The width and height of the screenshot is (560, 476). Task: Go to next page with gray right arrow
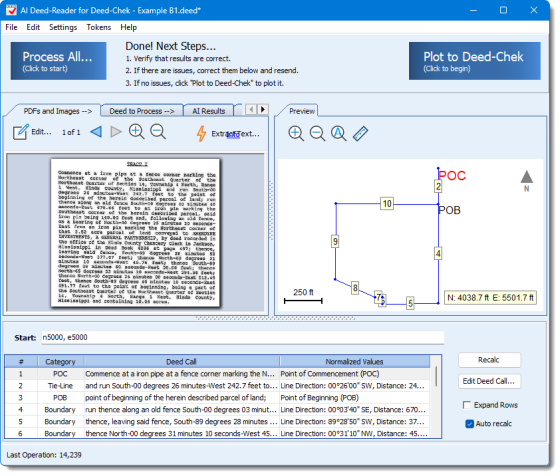pos(116,132)
